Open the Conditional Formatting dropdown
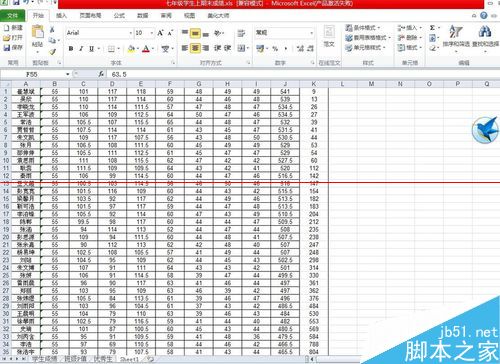This screenshot has height=364, width=500. tap(363, 28)
